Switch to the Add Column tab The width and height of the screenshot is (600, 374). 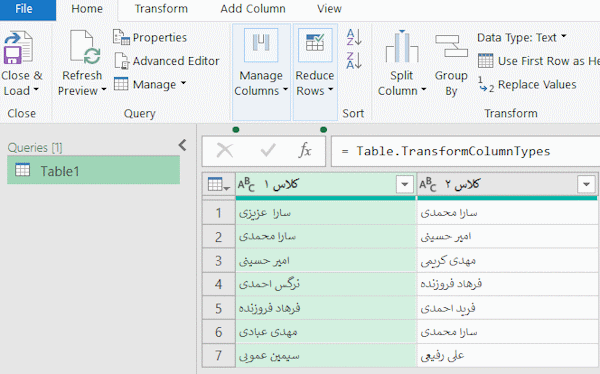tap(253, 9)
